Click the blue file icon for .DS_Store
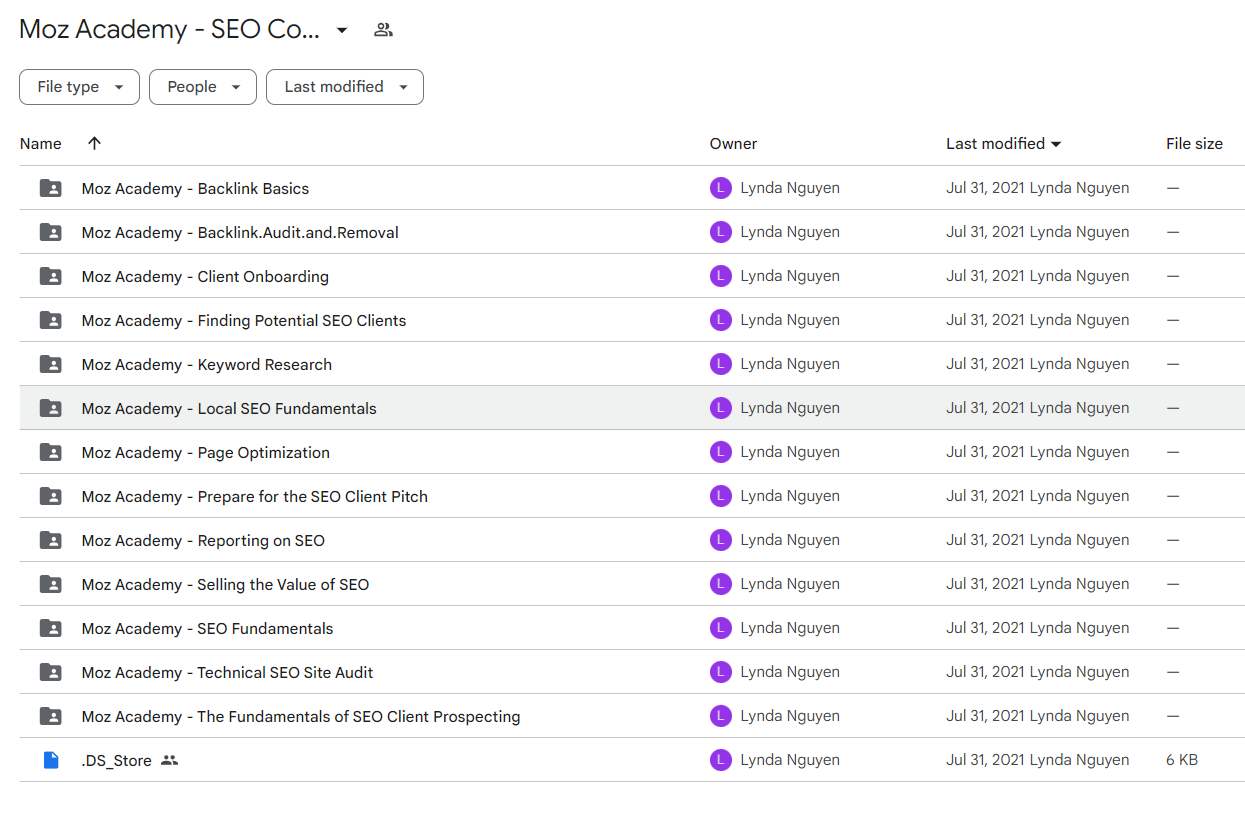Image resolution: width=1245 pixels, height=815 pixels. (x=51, y=760)
